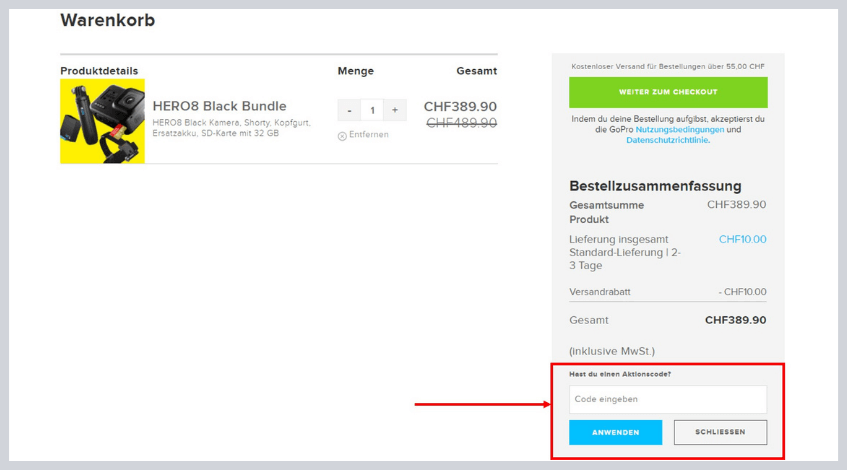Increase quantity with the plus button
Viewport: 847px width, 470px height.
395,110
